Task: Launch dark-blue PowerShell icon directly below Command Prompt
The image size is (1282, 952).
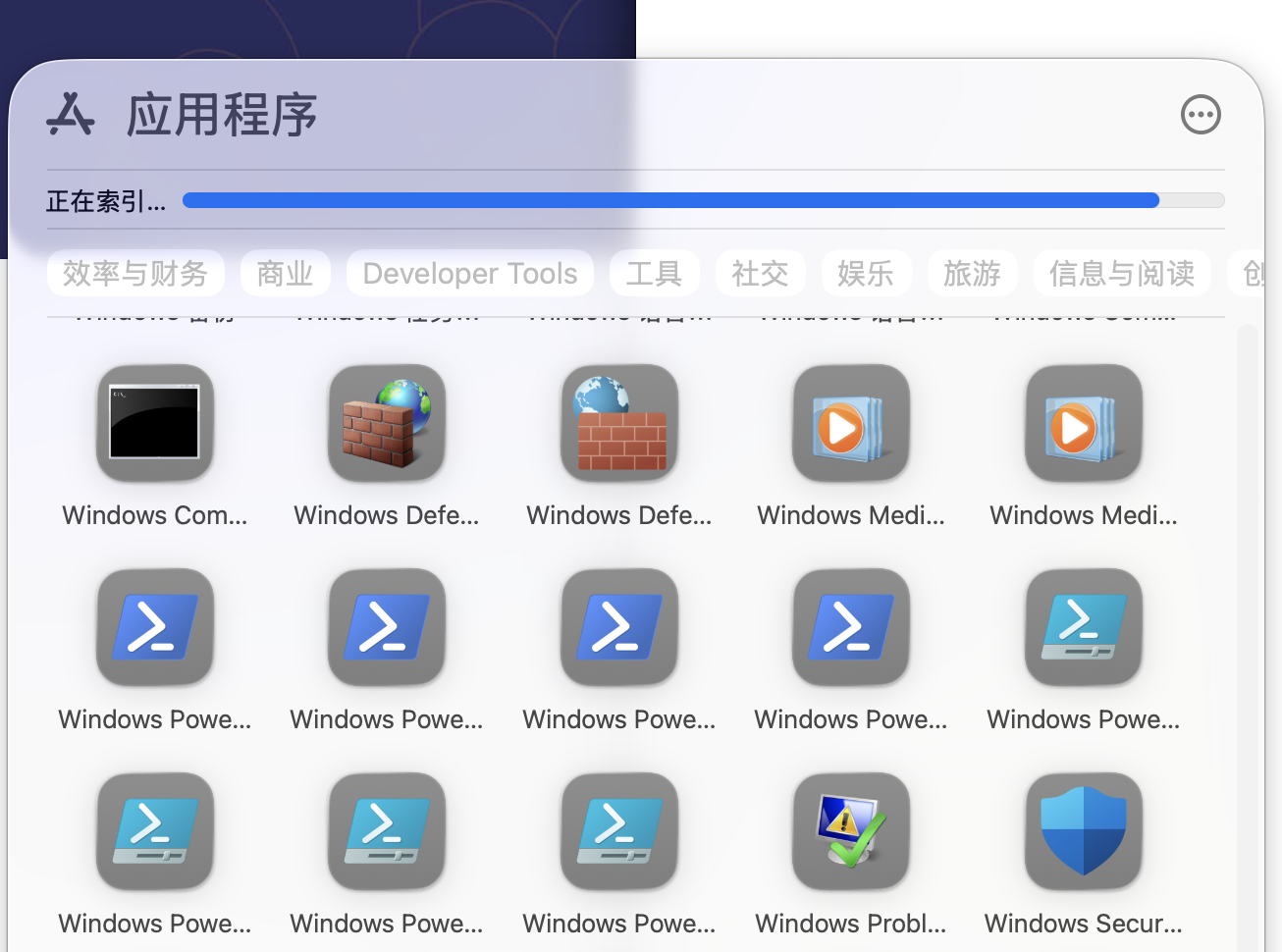Action: click(x=155, y=627)
